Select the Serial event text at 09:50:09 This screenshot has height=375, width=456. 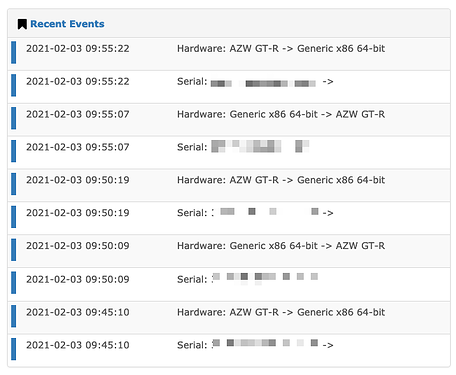coord(247,279)
